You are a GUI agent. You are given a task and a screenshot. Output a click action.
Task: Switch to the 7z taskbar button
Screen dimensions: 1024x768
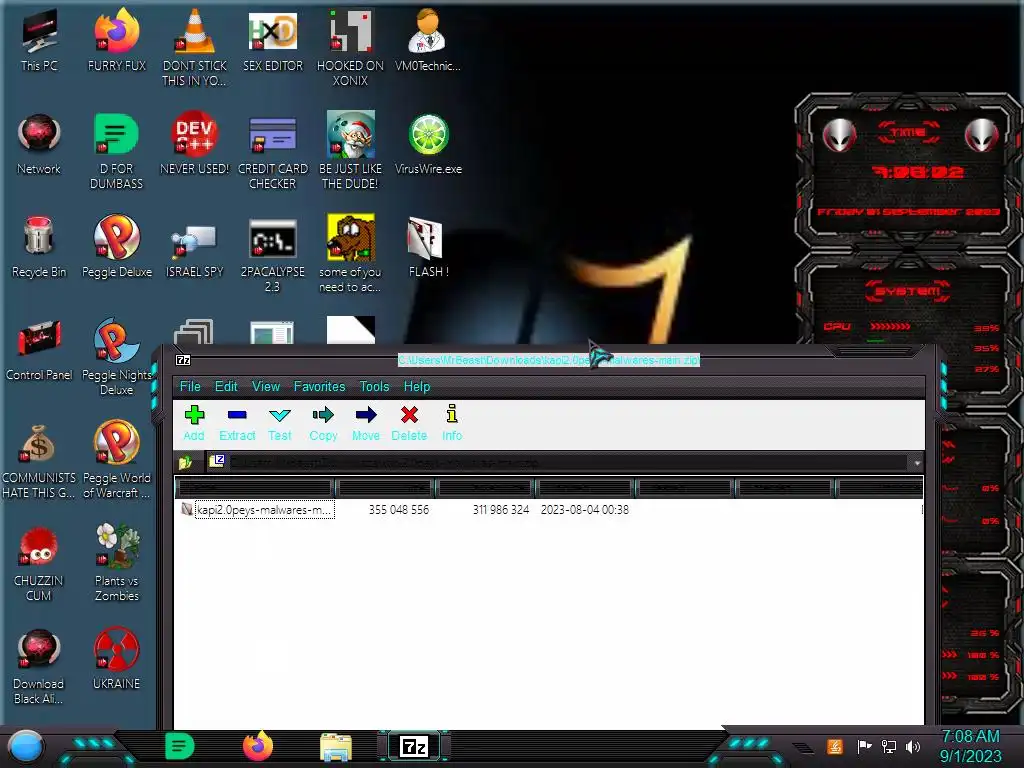(x=414, y=746)
